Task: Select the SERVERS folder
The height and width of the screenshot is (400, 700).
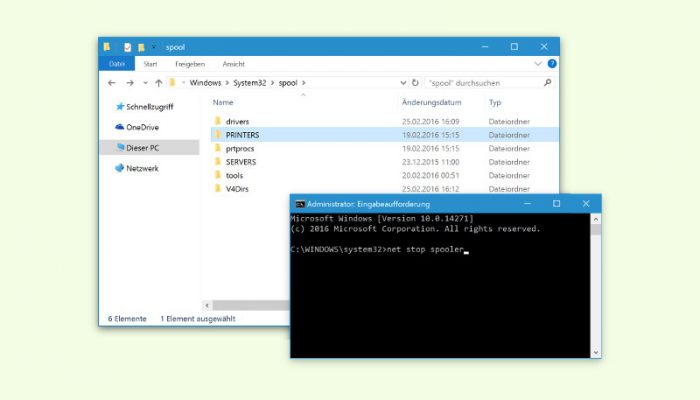Action: (x=241, y=162)
